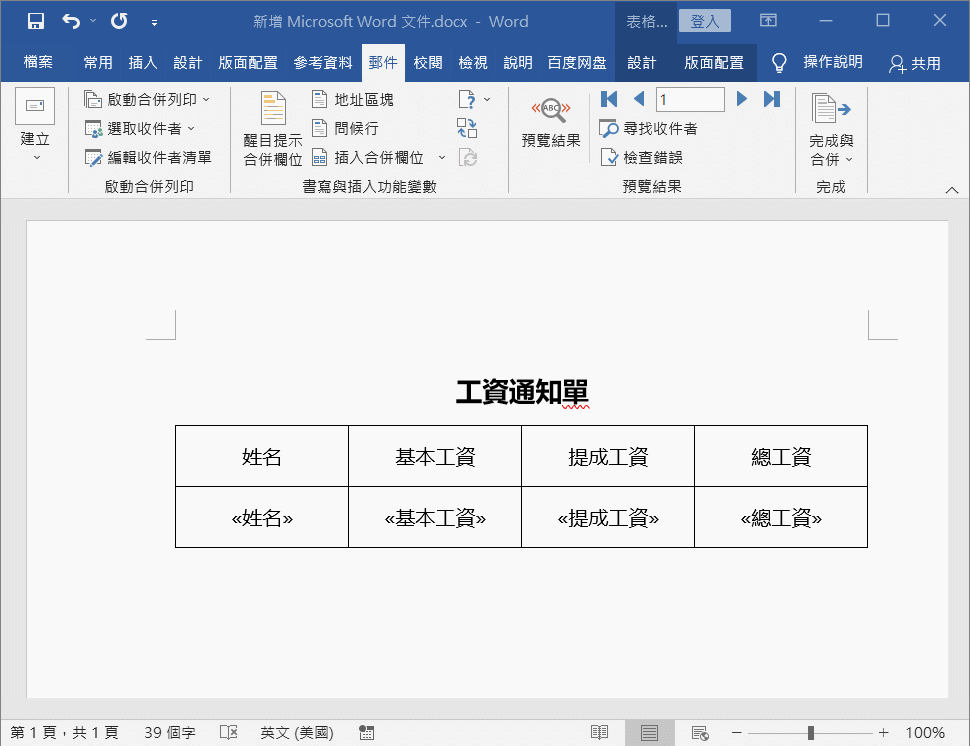Open the 參考資料 tab
The image size is (970, 746).
(x=323, y=62)
